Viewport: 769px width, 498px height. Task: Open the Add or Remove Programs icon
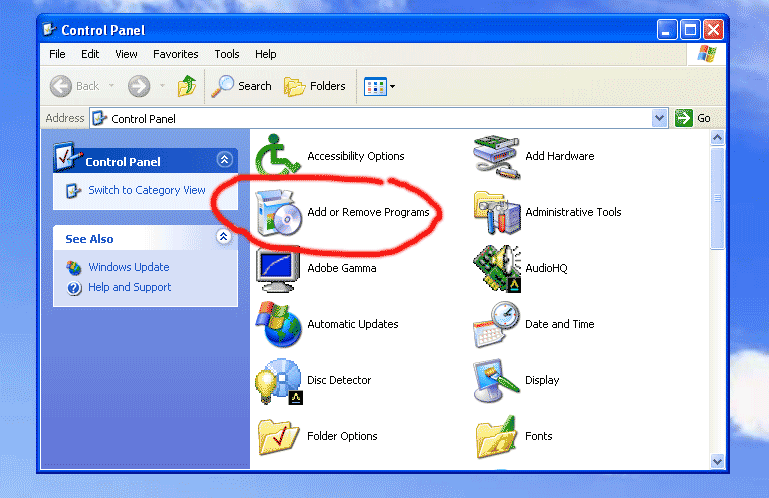click(x=279, y=212)
